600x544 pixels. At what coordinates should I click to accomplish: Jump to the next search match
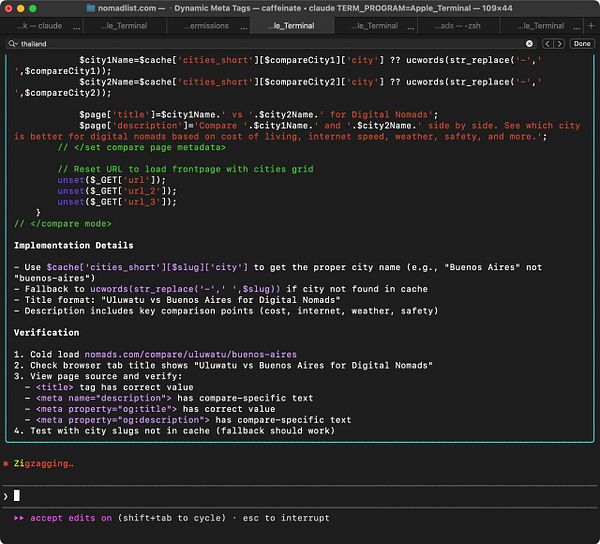pyautogui.click(x=560, y=44)
